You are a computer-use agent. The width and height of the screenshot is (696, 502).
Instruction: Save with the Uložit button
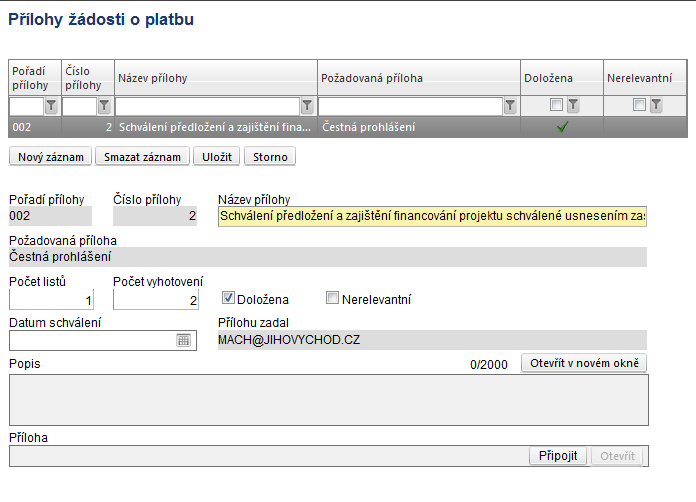click(x=217, y=157)
